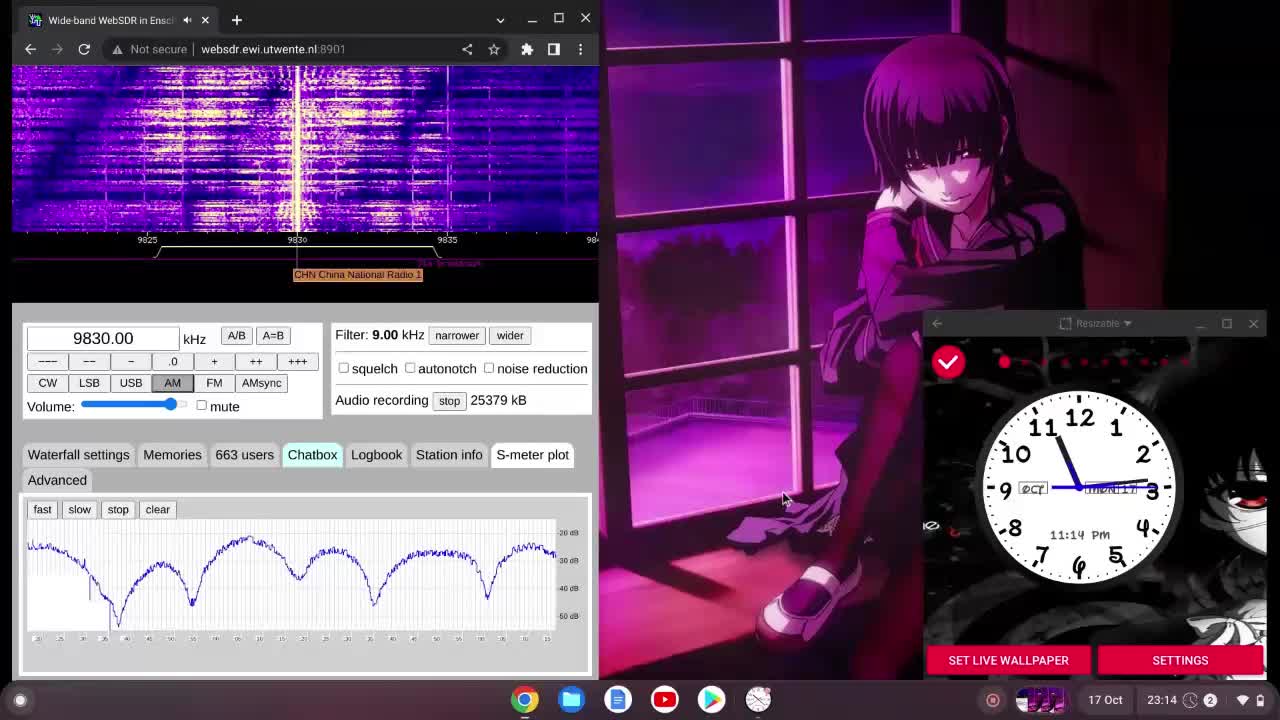Open the Resizable window size dropdown
1280x720 pixels.
point(1096,323)
